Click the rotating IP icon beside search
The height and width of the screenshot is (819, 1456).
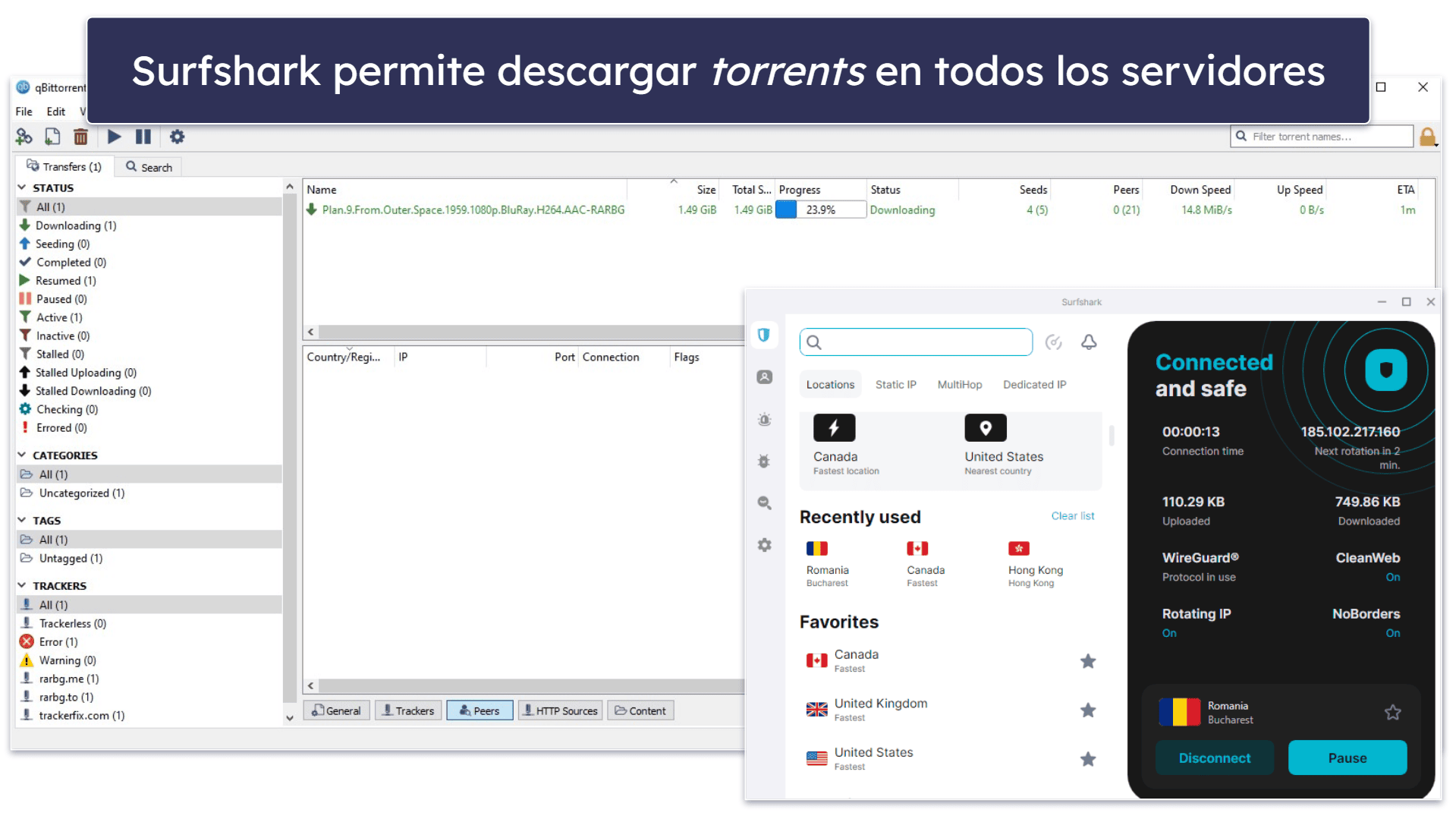click(1053, 342)
